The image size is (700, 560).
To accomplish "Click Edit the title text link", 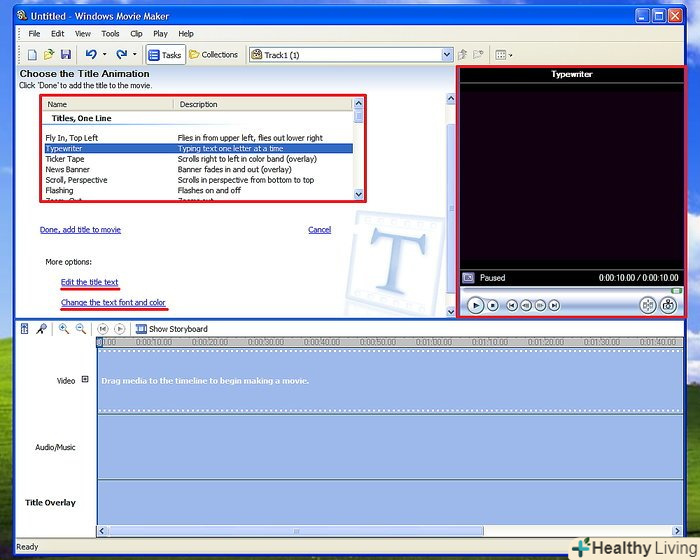I will tap(89, 282).
